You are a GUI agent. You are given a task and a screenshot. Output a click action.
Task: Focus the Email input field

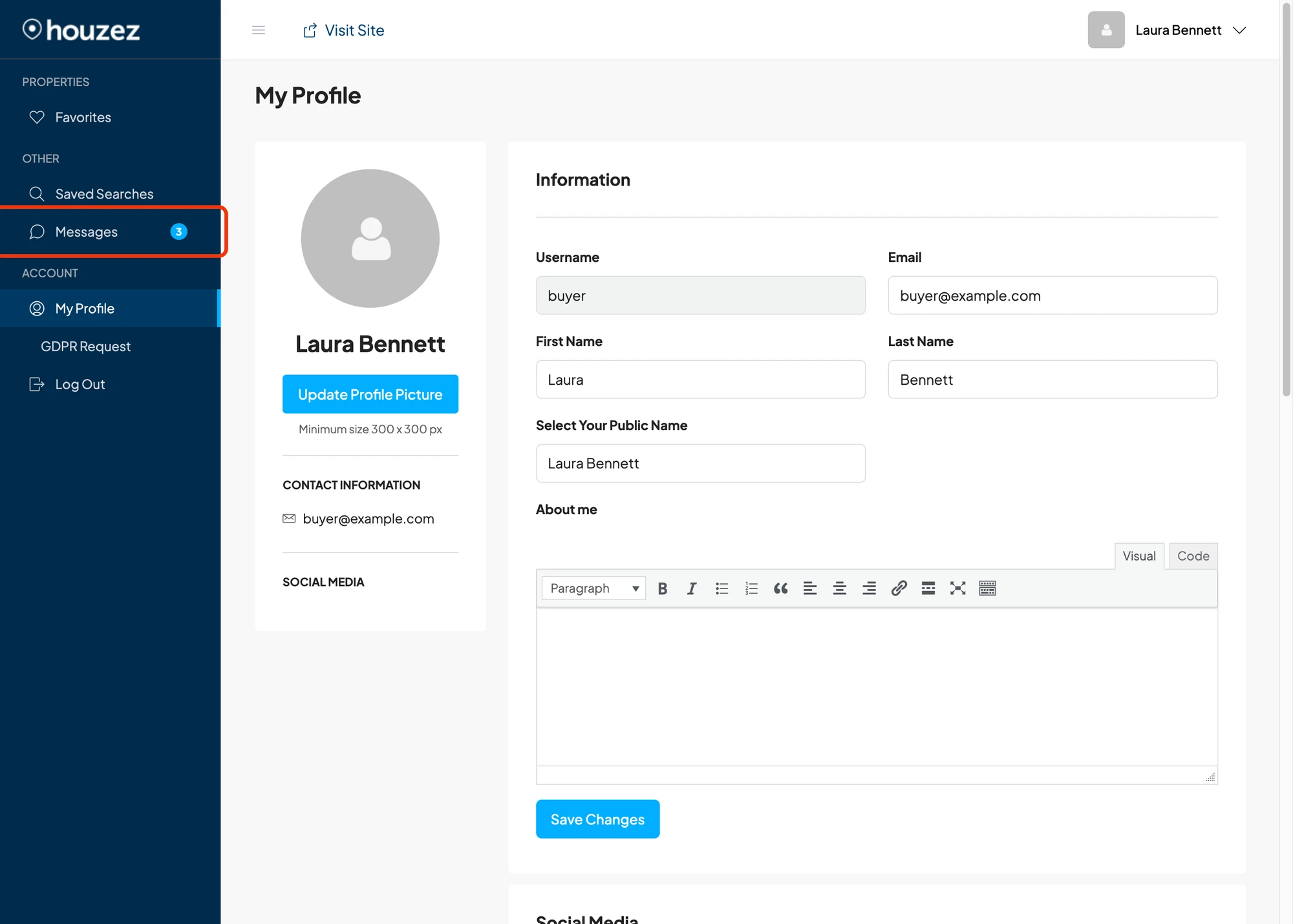1053,295
